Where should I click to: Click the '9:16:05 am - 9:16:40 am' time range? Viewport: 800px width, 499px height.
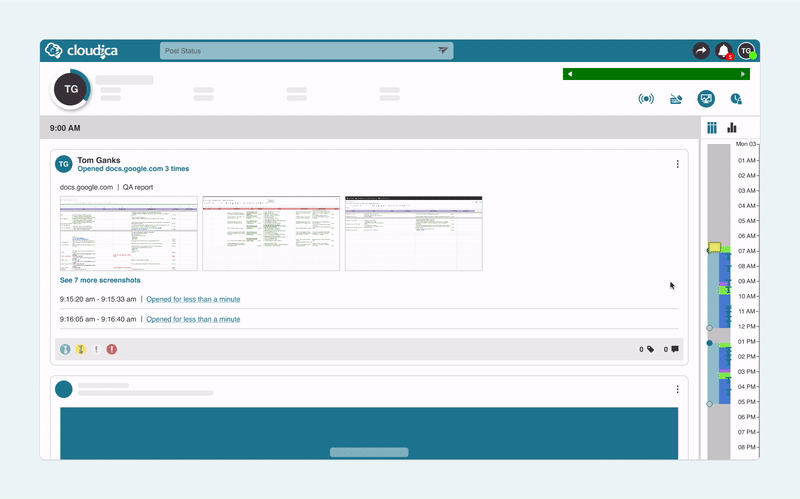(x=98, y=319)
